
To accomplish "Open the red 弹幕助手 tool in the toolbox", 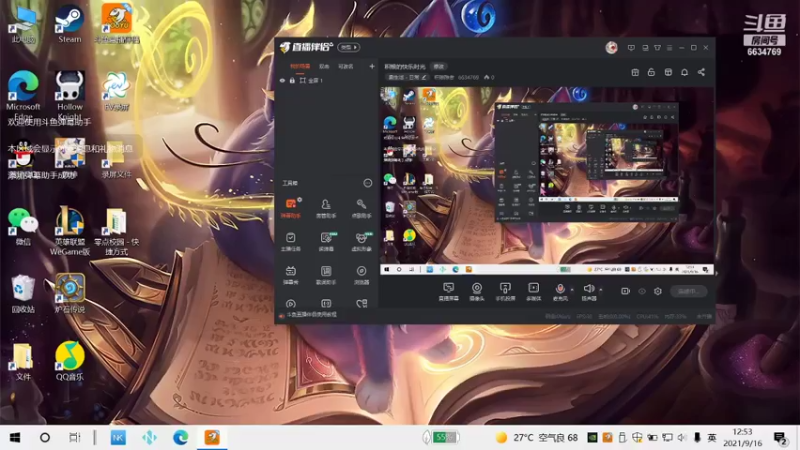I will (x=291, y=208).
